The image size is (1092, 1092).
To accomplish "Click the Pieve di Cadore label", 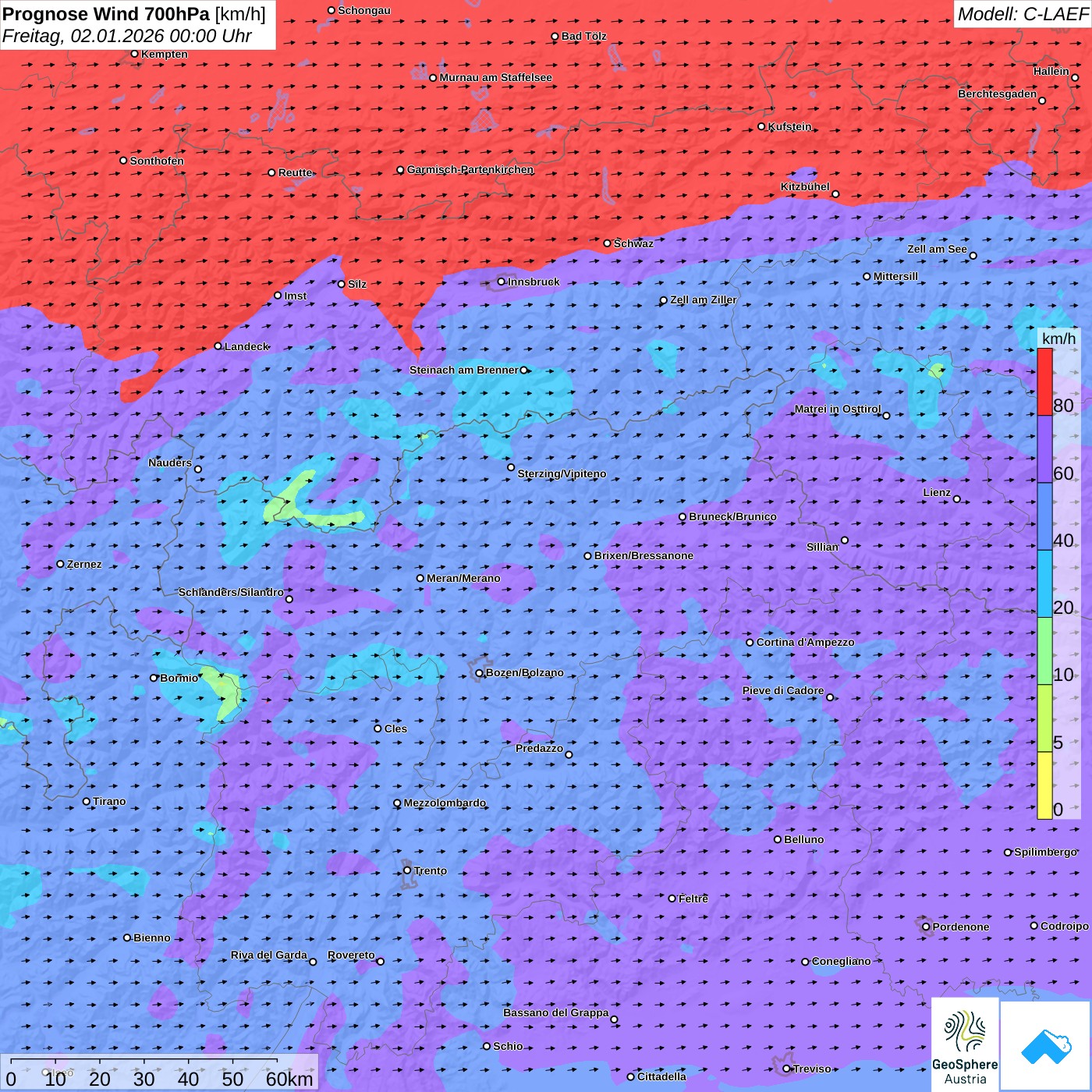I will [782, 690].
